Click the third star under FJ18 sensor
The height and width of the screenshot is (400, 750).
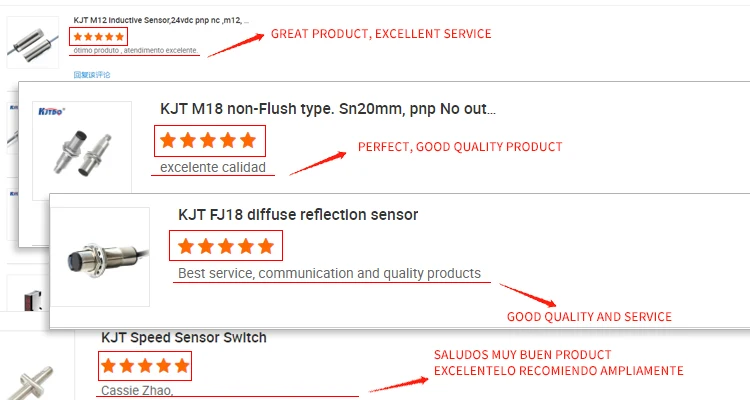[226, 246]
